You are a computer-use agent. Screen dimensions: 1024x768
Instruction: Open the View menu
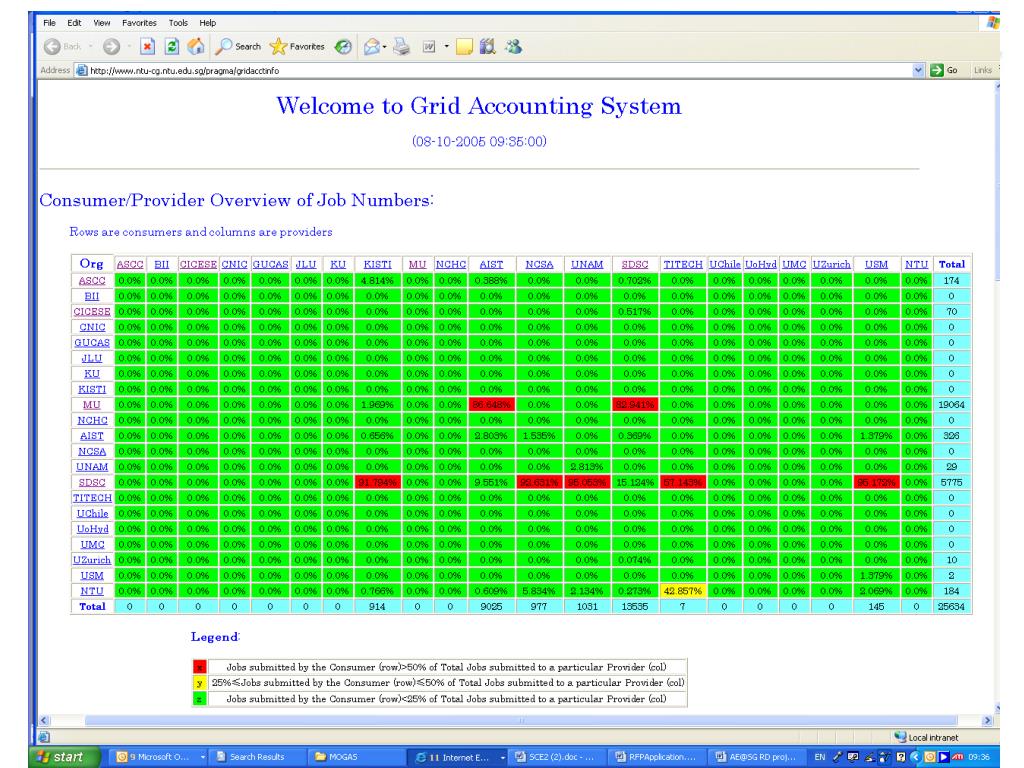click(101, 23)
